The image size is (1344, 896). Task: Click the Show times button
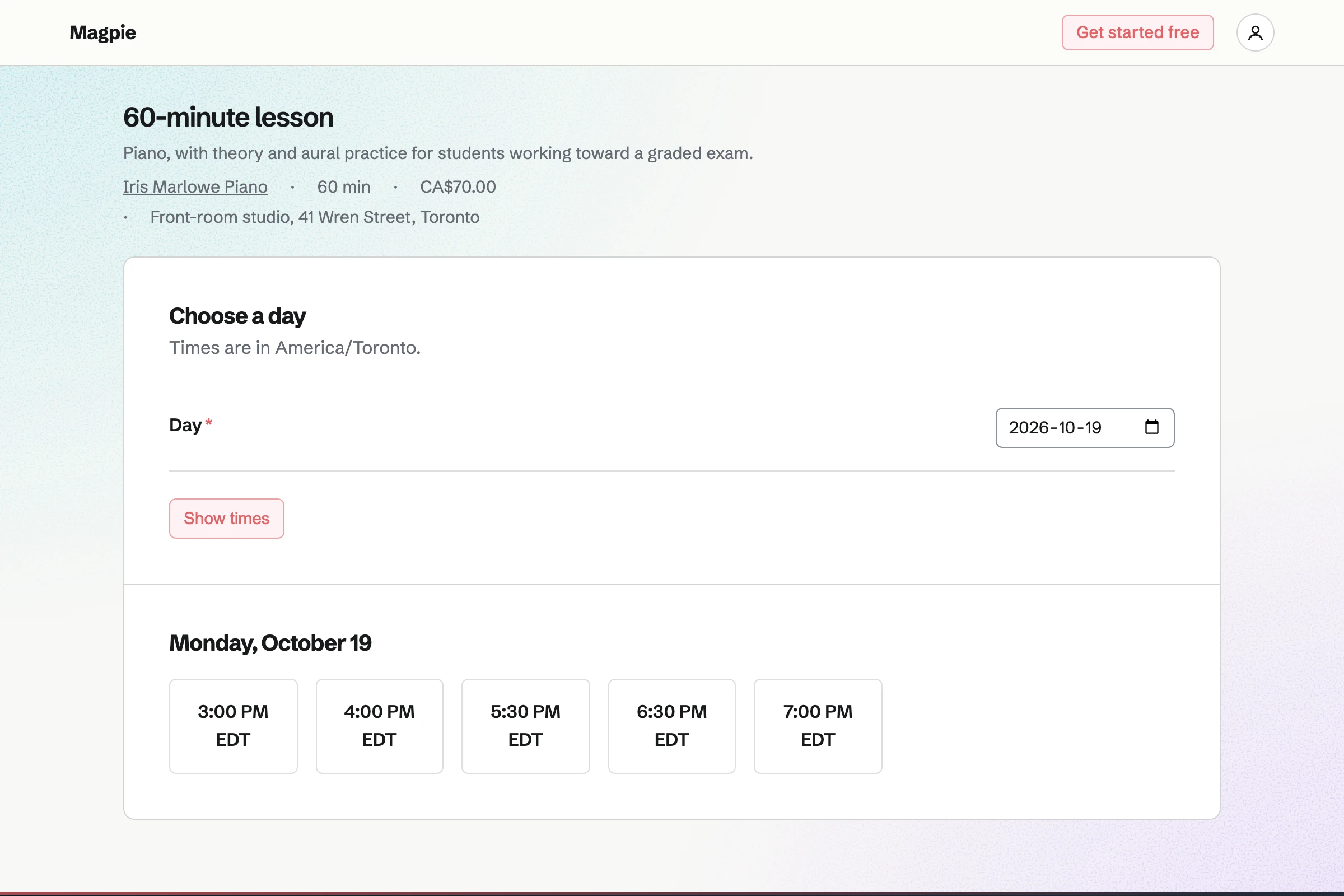(226, 519)
